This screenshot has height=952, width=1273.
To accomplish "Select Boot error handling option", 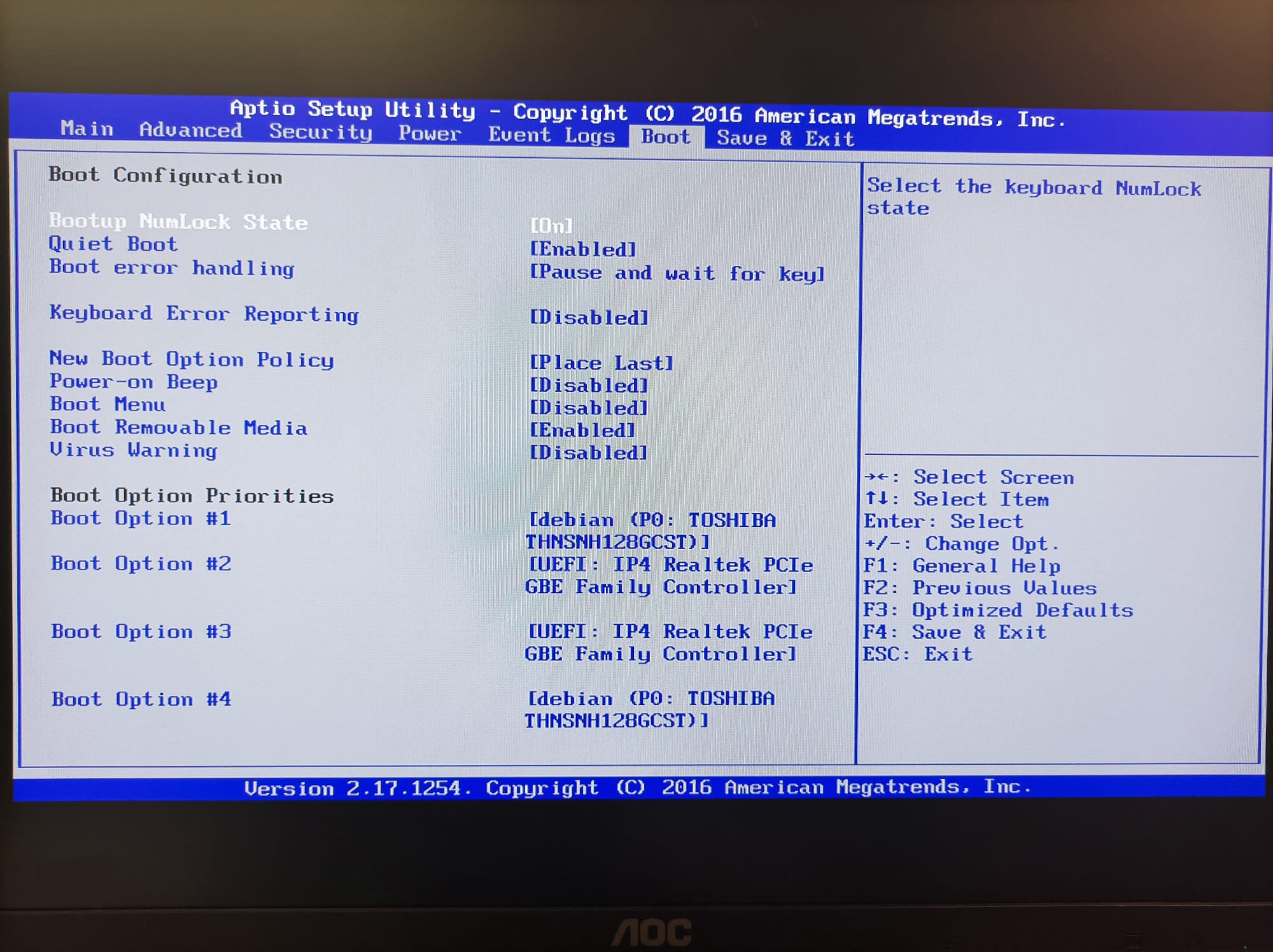I will [172, 268].
